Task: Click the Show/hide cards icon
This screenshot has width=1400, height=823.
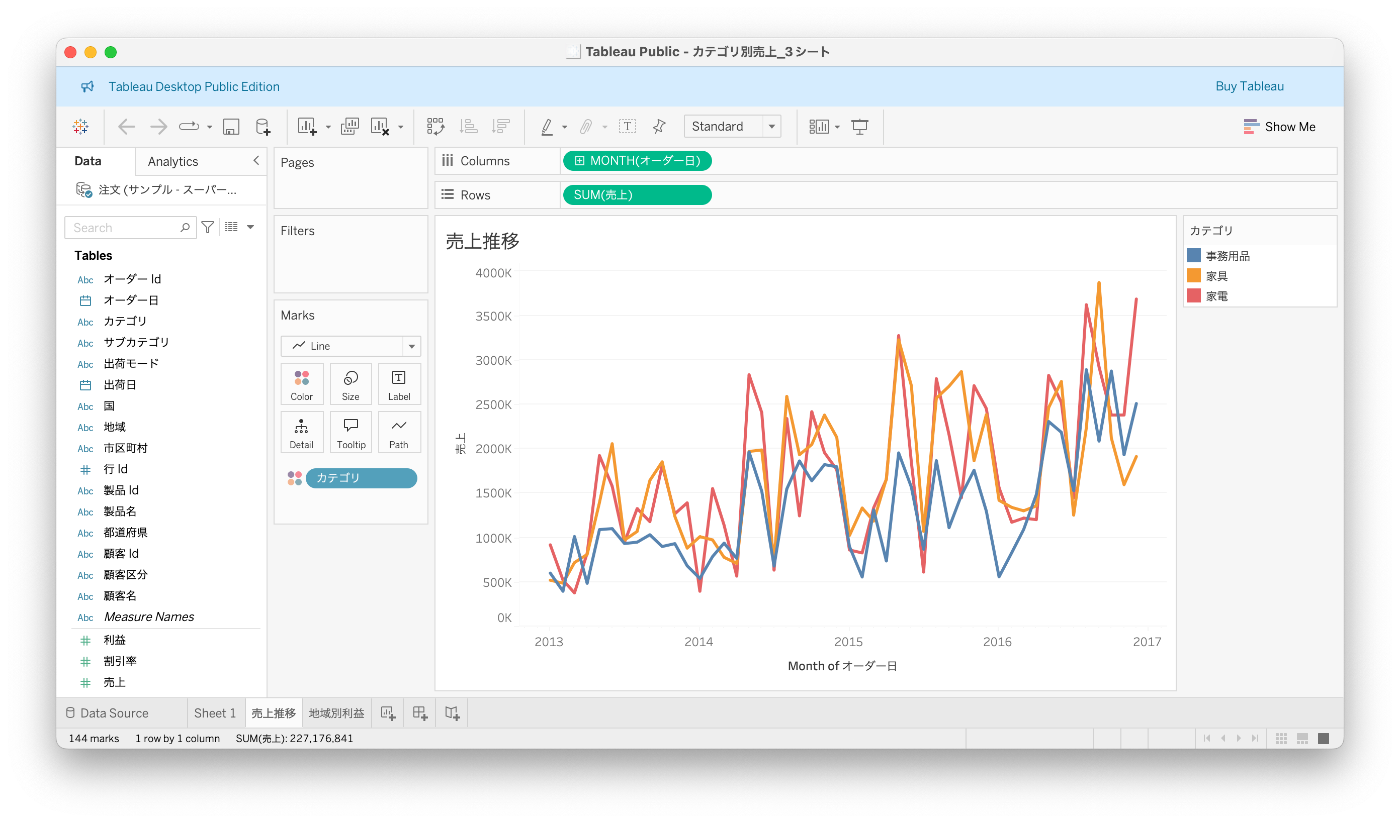Action: pyautogui.click(x=819, y=127)
